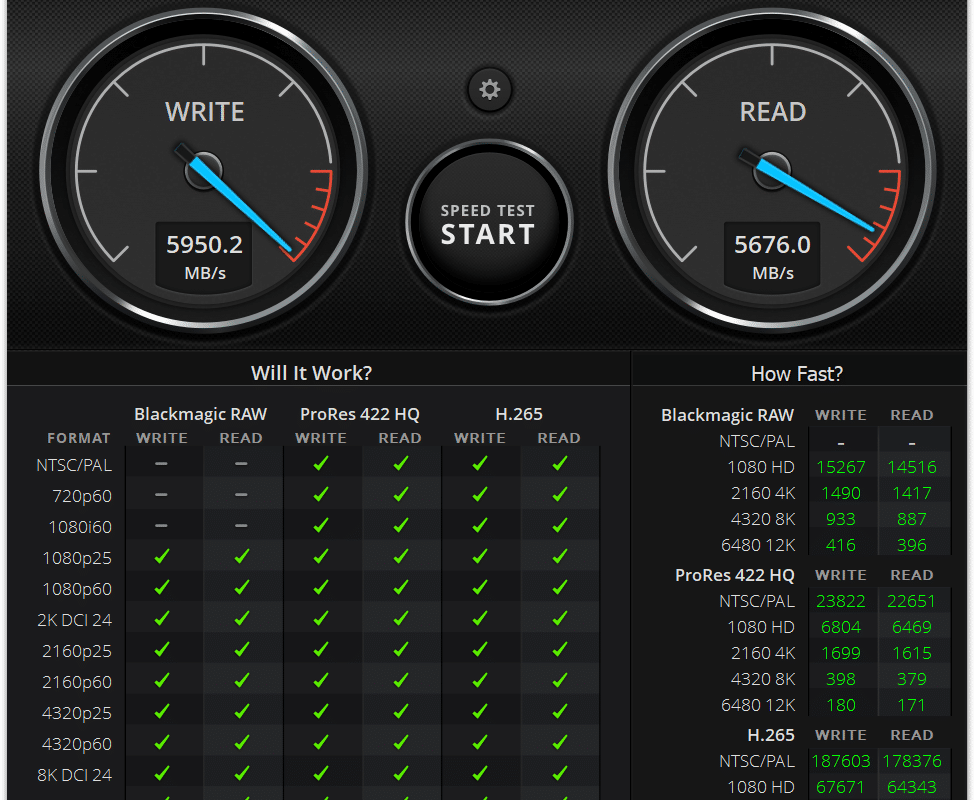Click the 2K DCI 24 row label

point(75,620)
